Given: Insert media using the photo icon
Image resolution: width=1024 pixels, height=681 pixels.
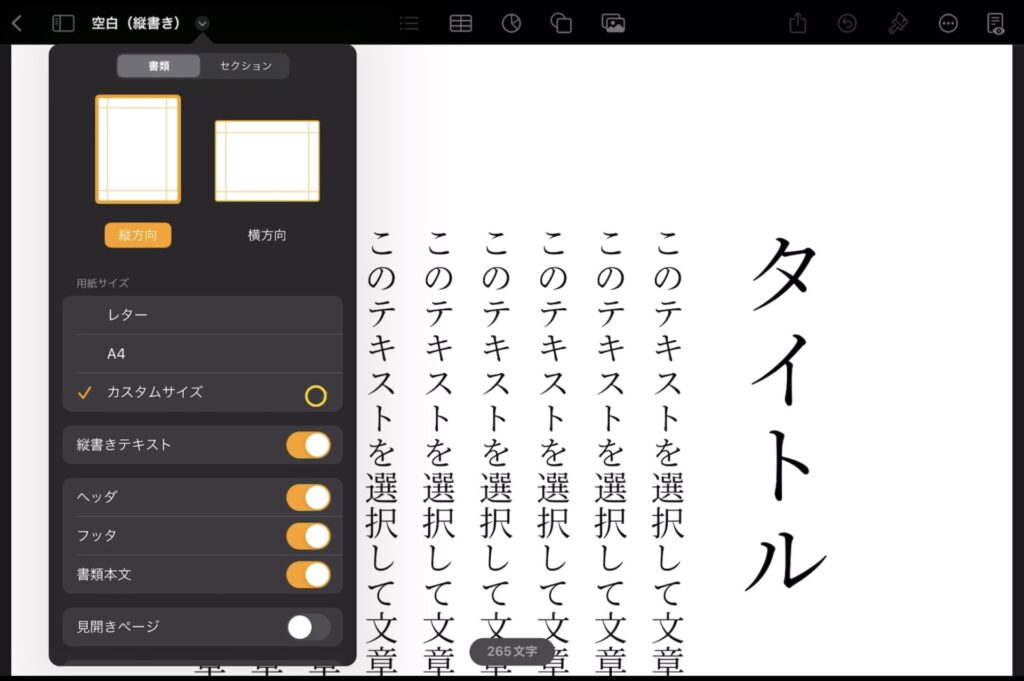Looking at the screenshot, I should [x=613, y=24].
